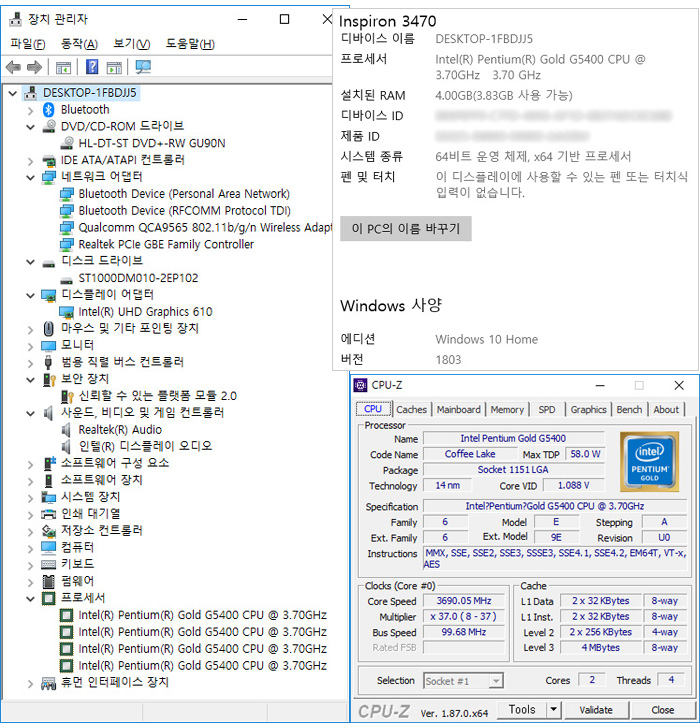Select Bluetooth Device (Personal Area Network)

pyautogui.click(x=184, y=194)
